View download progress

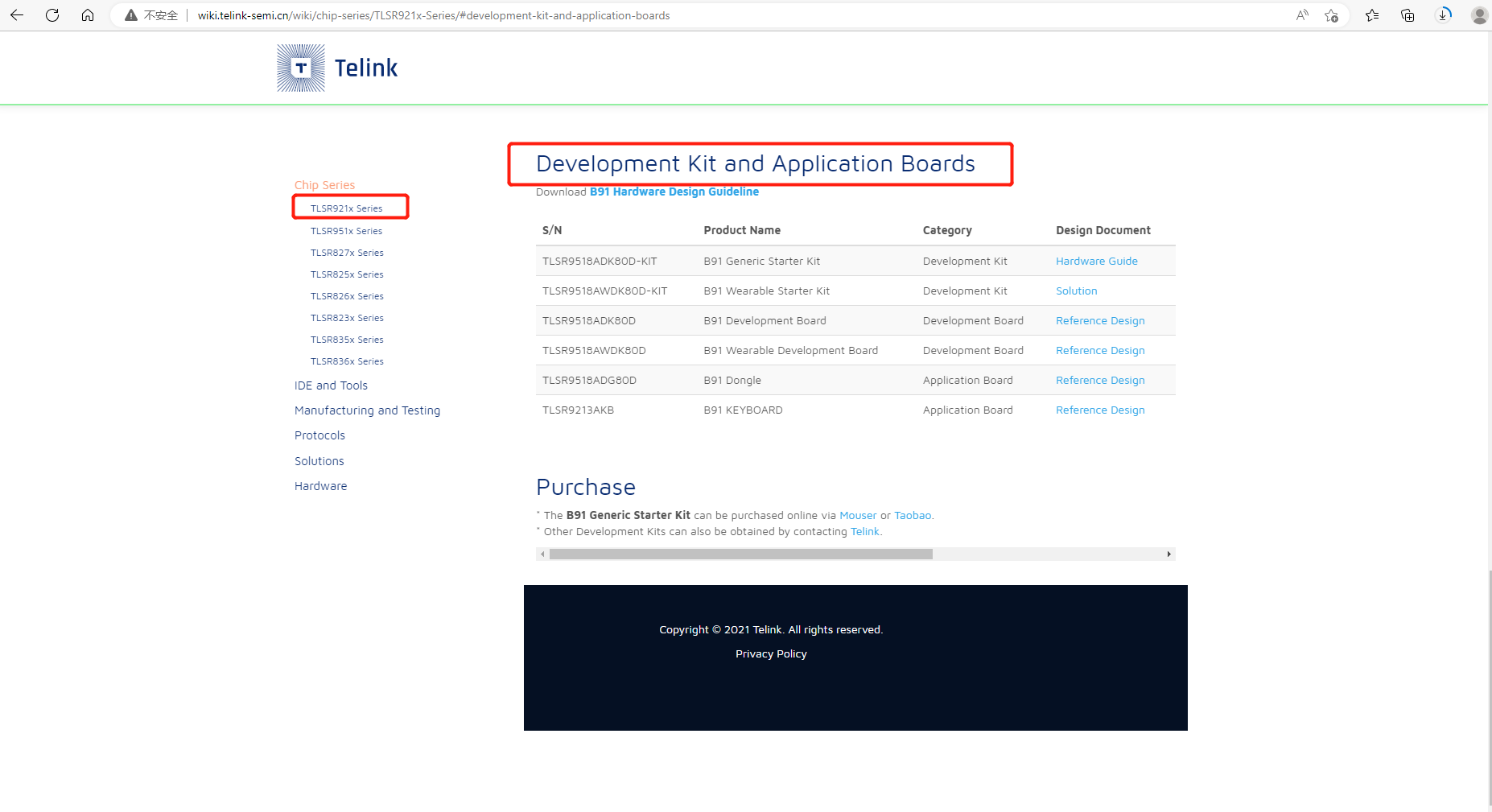pos(1443,14)
